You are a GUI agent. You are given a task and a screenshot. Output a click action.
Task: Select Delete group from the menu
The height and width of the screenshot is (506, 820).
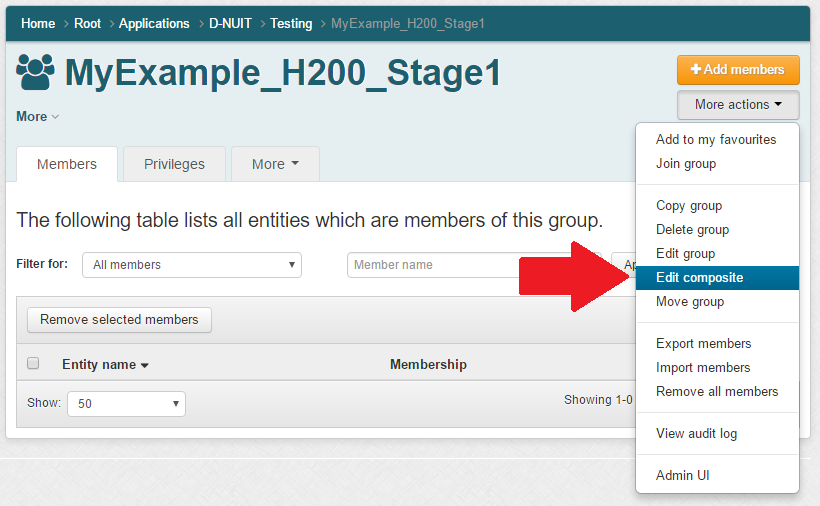[x=692, y=230]
